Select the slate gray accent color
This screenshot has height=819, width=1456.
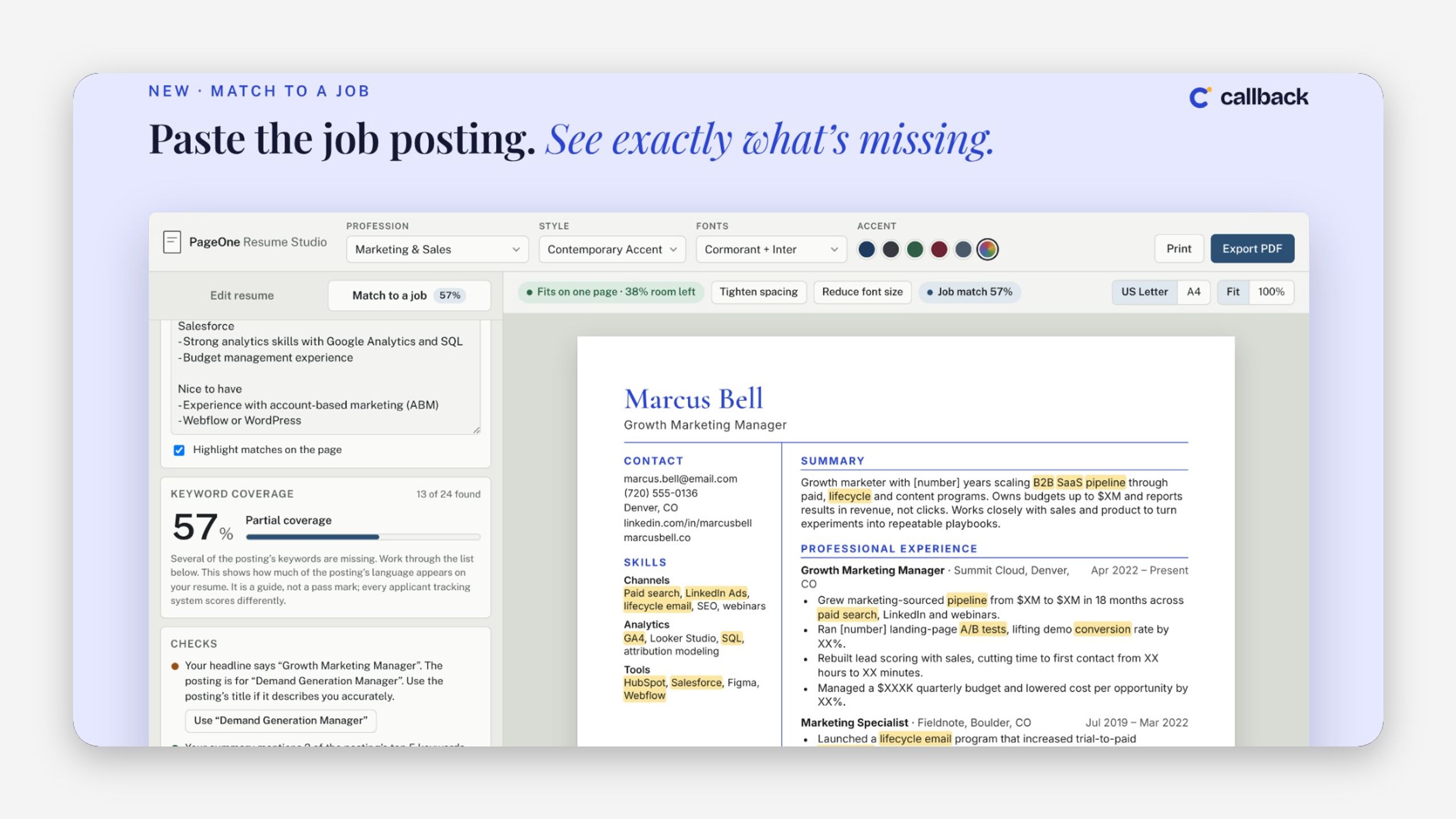[963, 249]
